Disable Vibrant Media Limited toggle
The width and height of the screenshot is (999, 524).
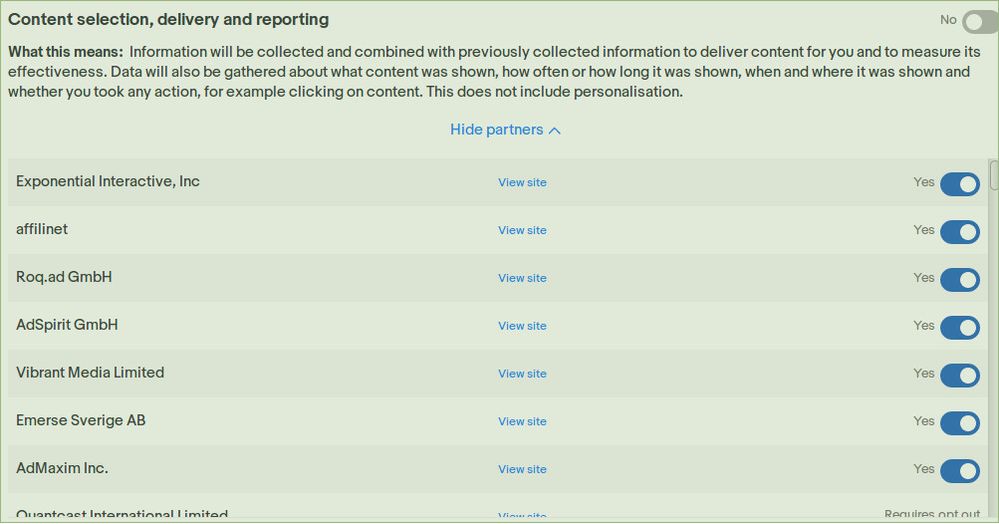tap(959, 375)
